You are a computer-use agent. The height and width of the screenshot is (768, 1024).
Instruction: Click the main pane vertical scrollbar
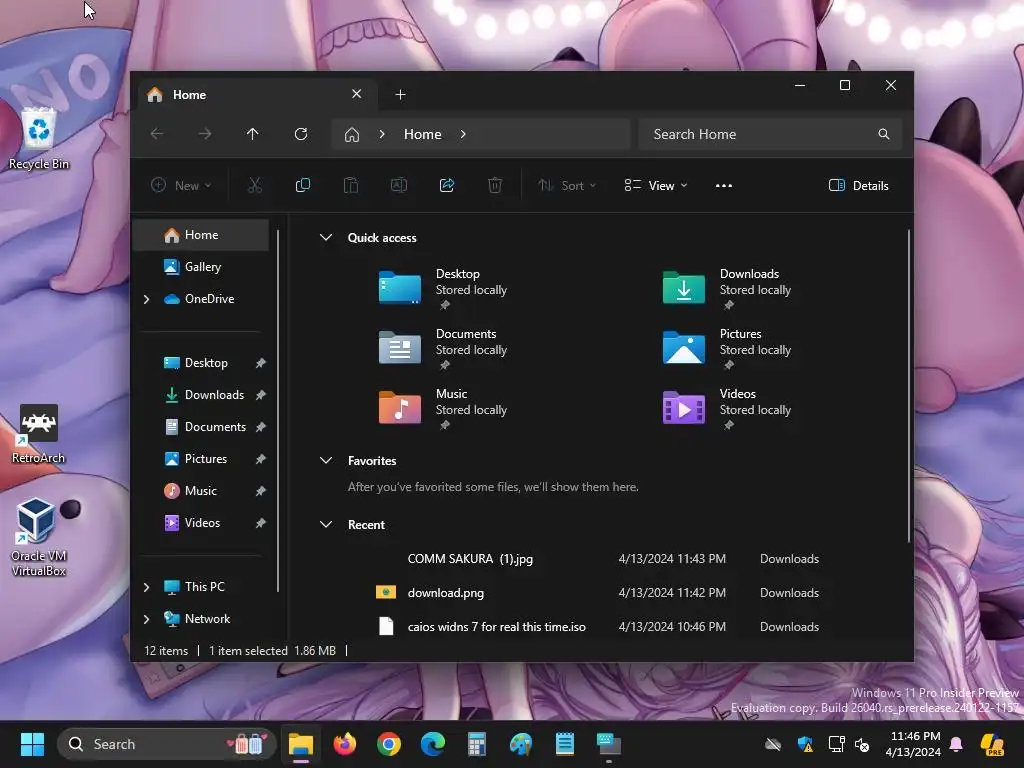(908, 385)
